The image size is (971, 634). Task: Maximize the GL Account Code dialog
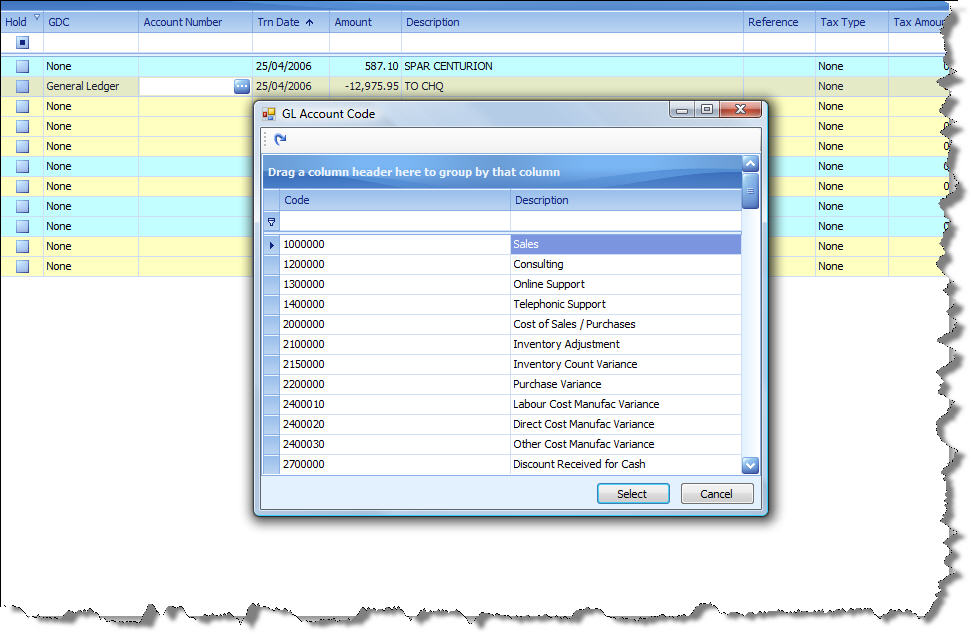pos(707,110)
